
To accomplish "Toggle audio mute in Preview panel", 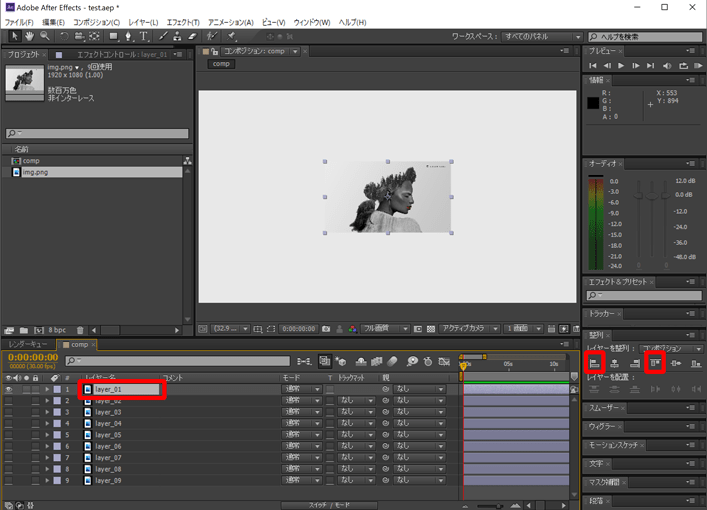I will tap(667, 66).
